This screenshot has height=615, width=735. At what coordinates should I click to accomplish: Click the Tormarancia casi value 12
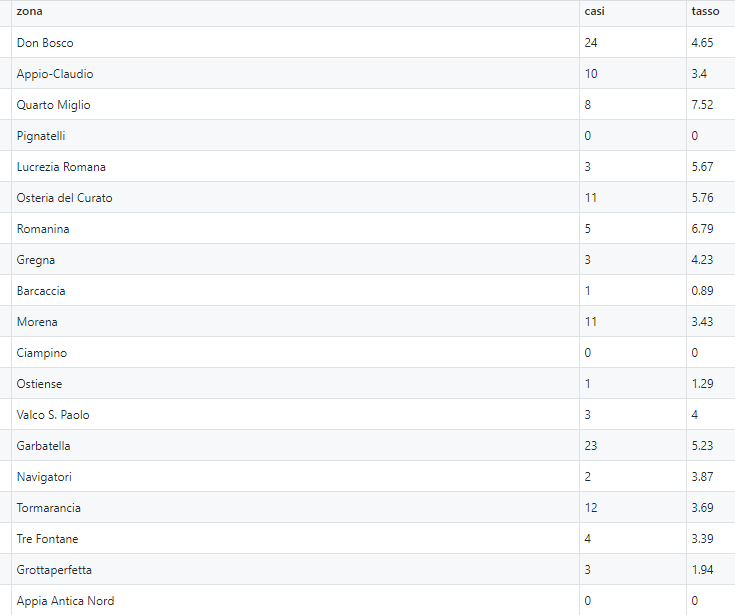[591, 508]
